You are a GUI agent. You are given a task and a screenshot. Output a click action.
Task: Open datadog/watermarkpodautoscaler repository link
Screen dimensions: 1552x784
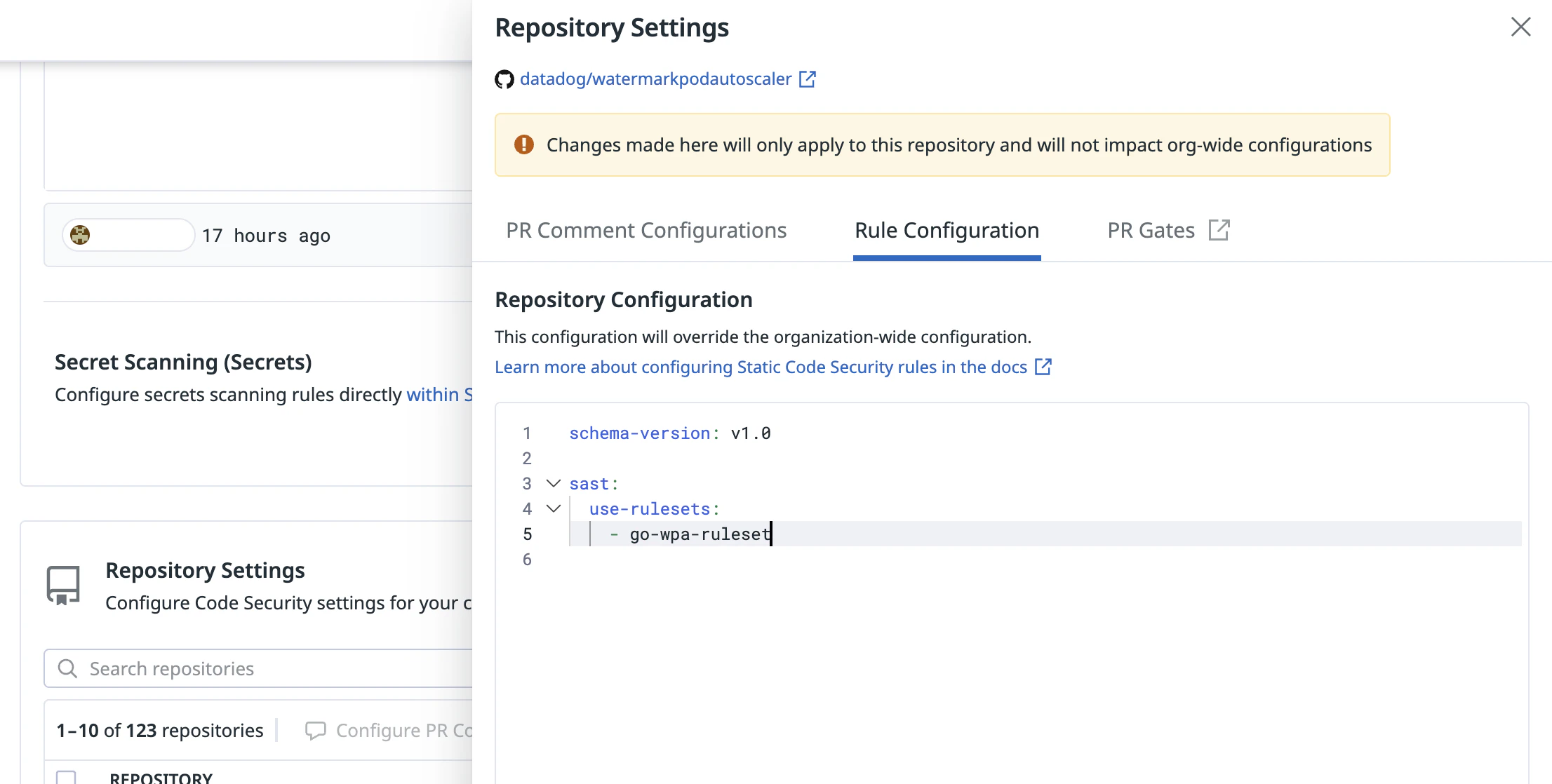[x=655, y=79]
